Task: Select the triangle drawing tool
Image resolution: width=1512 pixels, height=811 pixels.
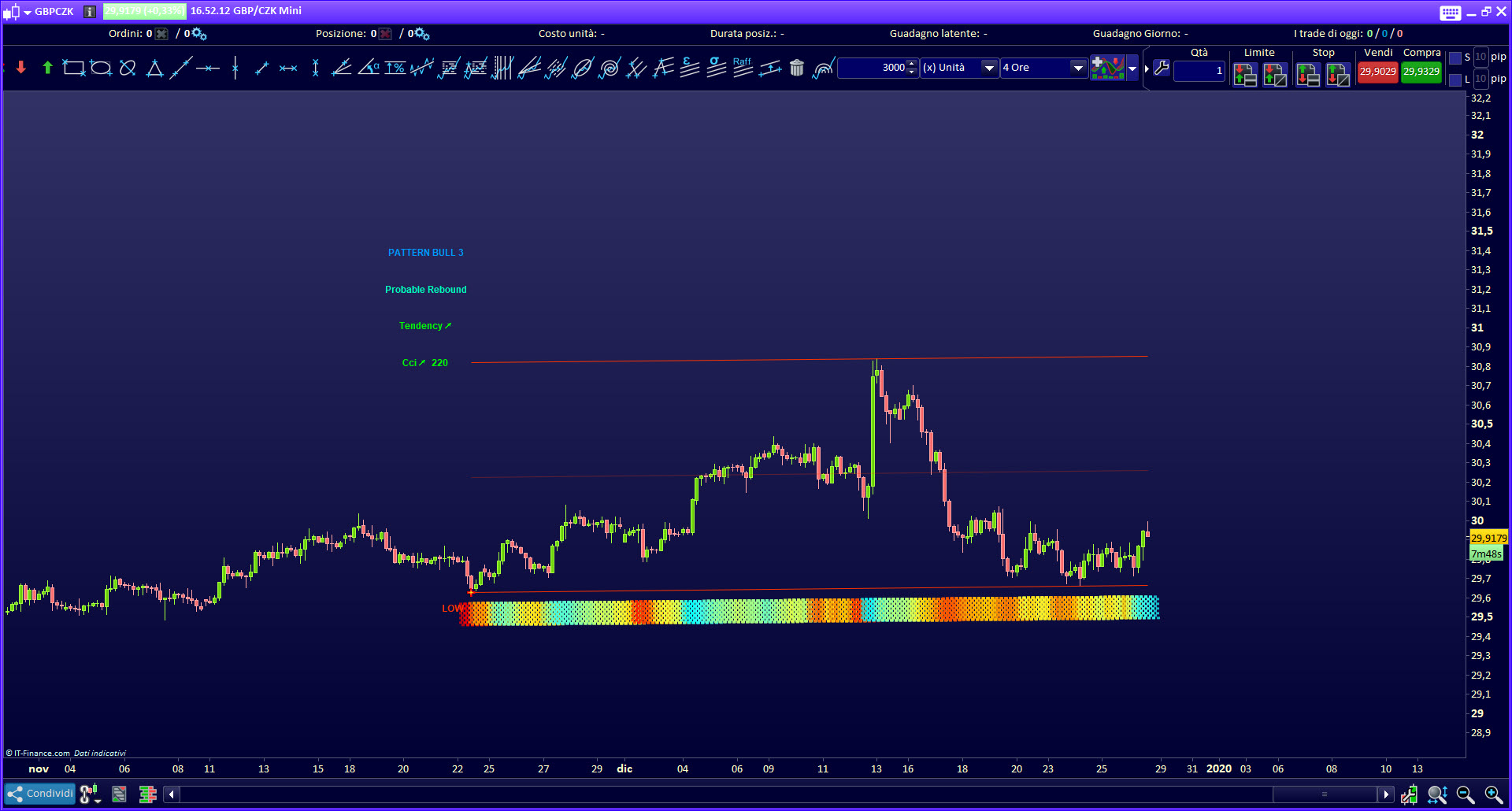Action: coord(154,69)
